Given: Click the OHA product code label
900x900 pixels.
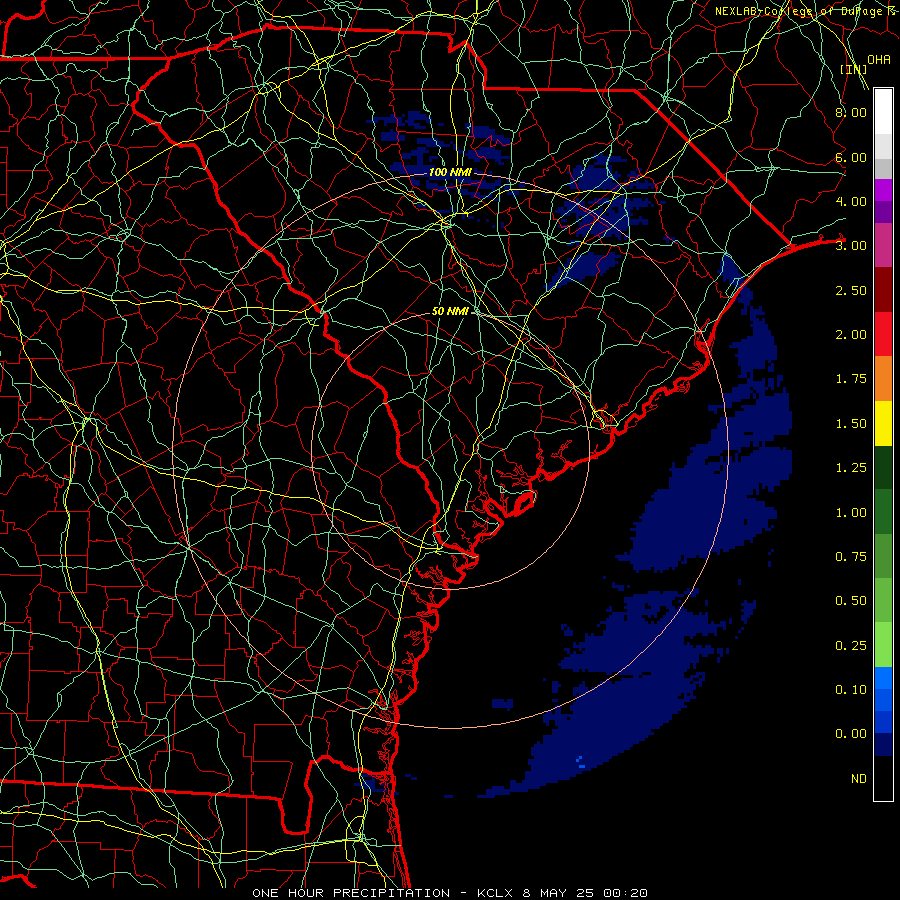Looking at the screenshot, I should 879,60.
